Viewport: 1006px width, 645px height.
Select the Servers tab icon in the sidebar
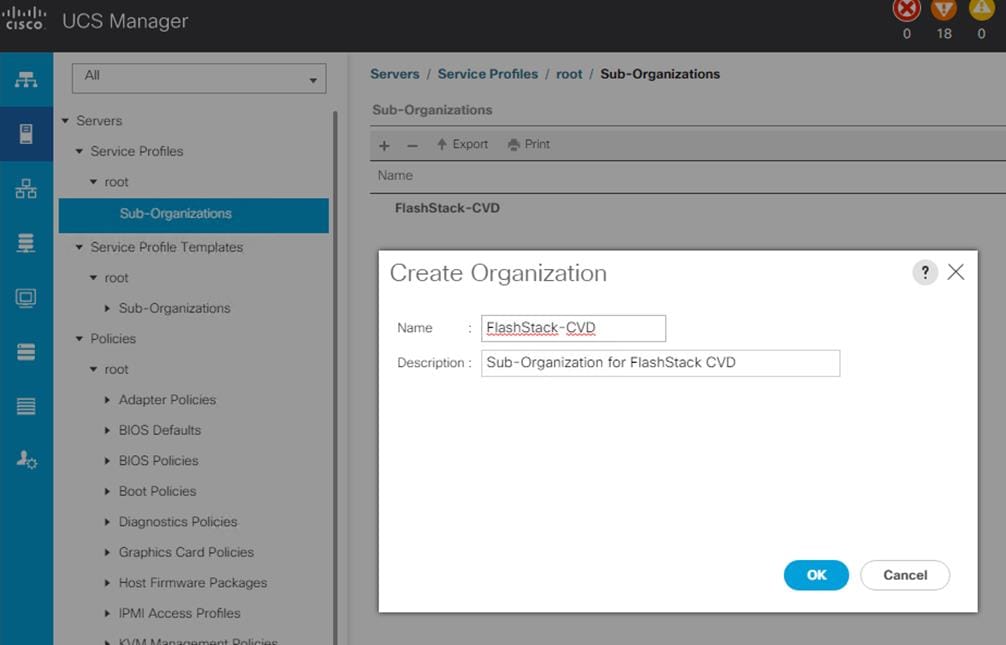(26, 134)
